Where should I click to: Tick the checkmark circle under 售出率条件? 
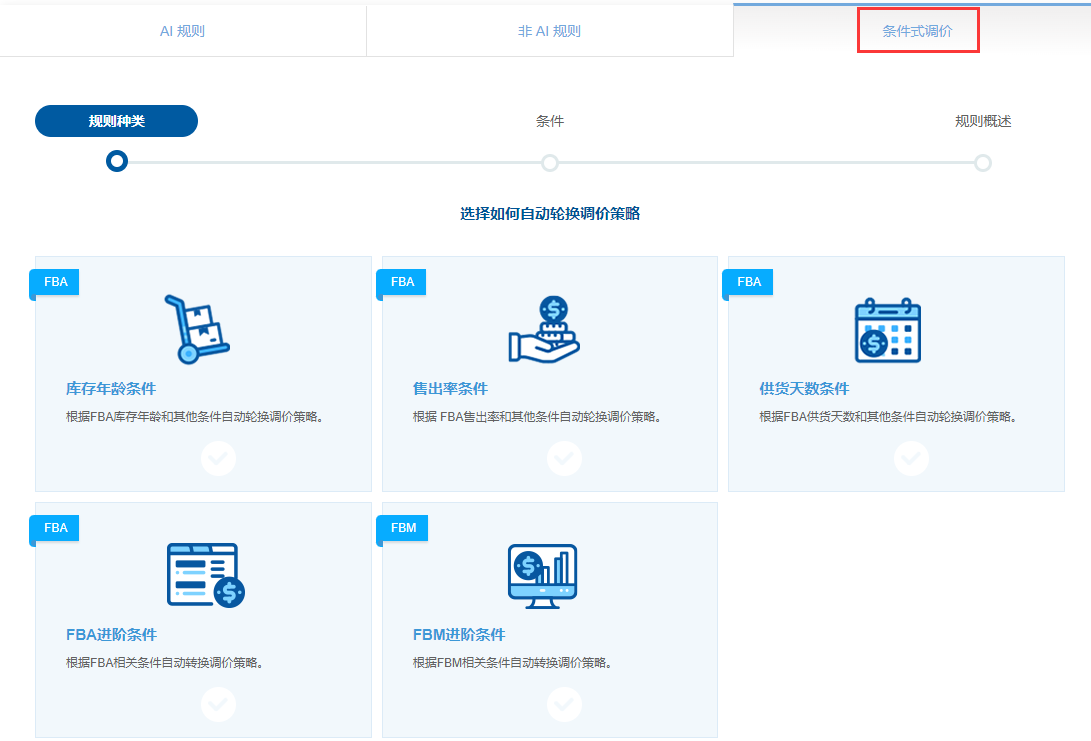564,458
